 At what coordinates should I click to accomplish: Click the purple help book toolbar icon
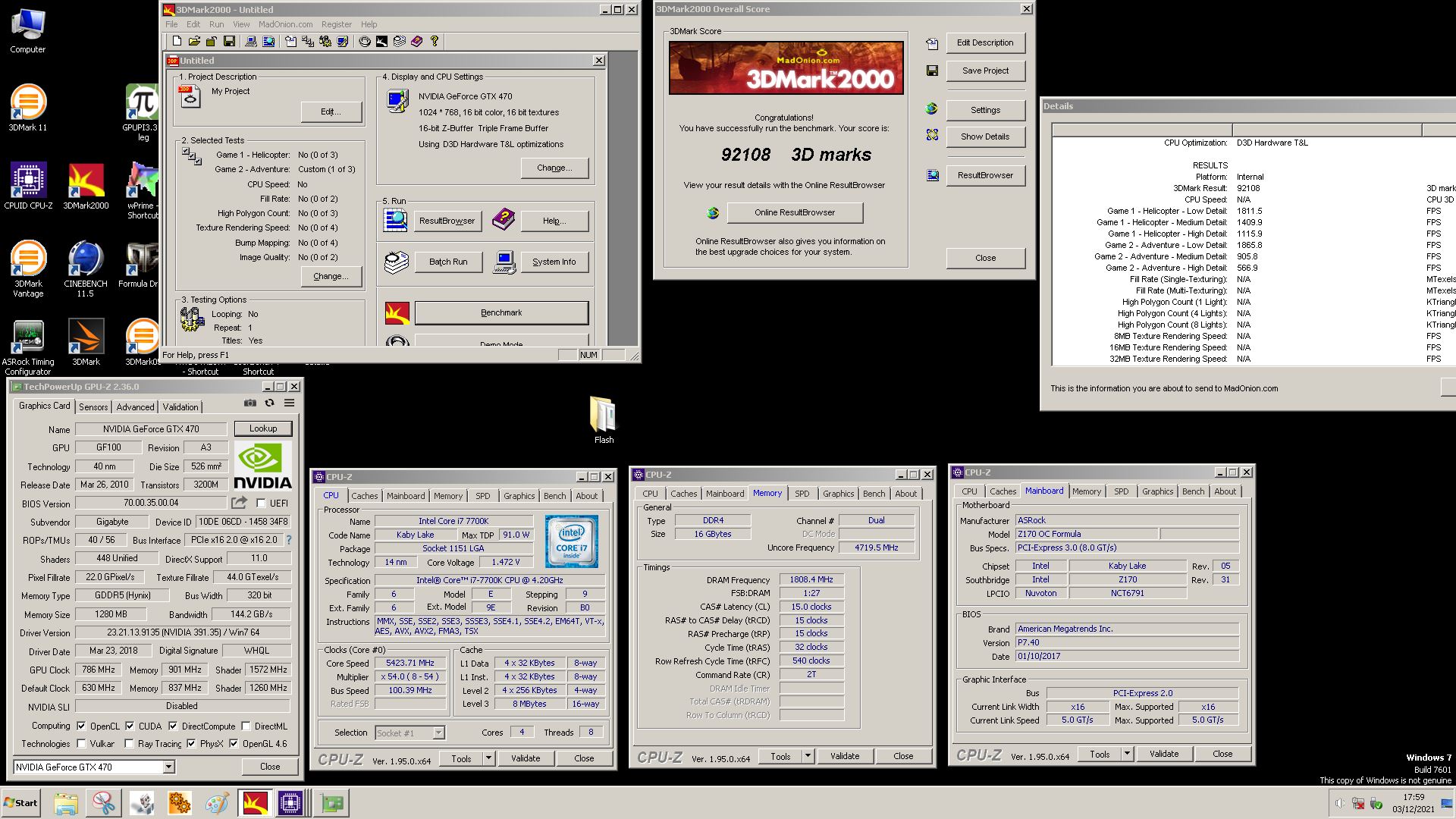pos(416,41)
